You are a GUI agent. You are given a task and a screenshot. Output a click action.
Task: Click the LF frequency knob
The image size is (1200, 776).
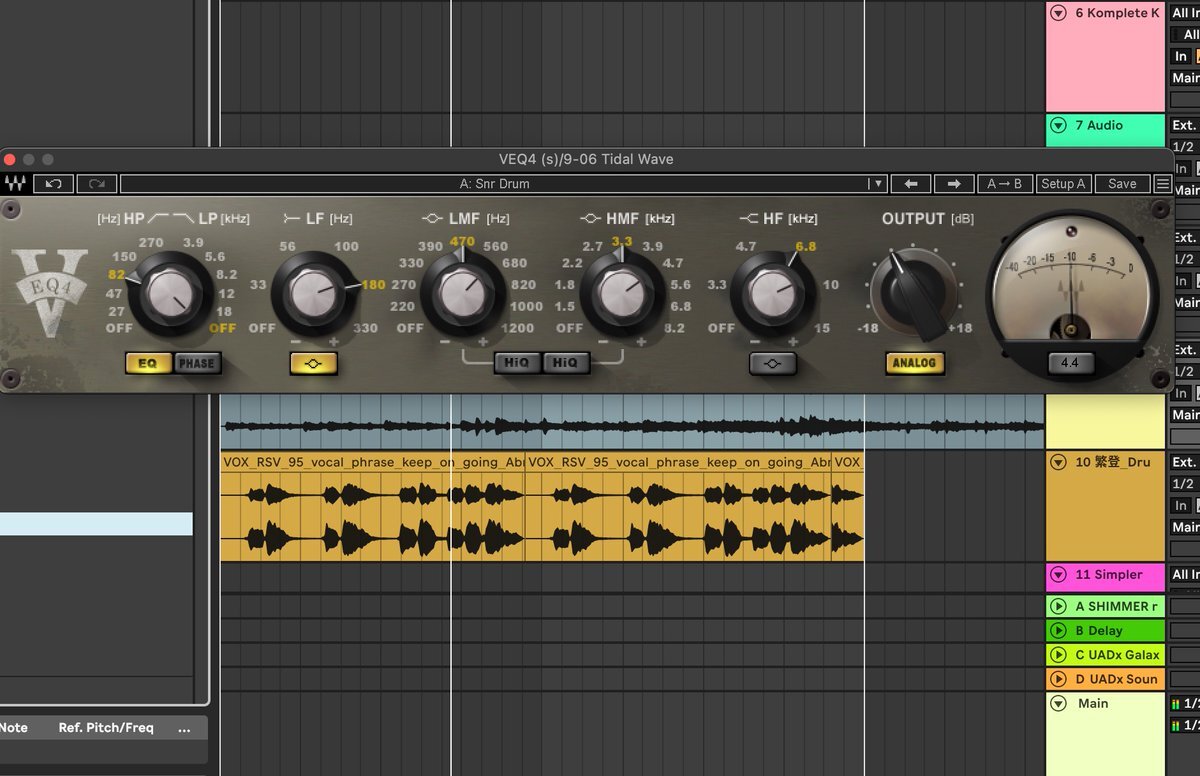pyautogui.click(x=314, y=293)
